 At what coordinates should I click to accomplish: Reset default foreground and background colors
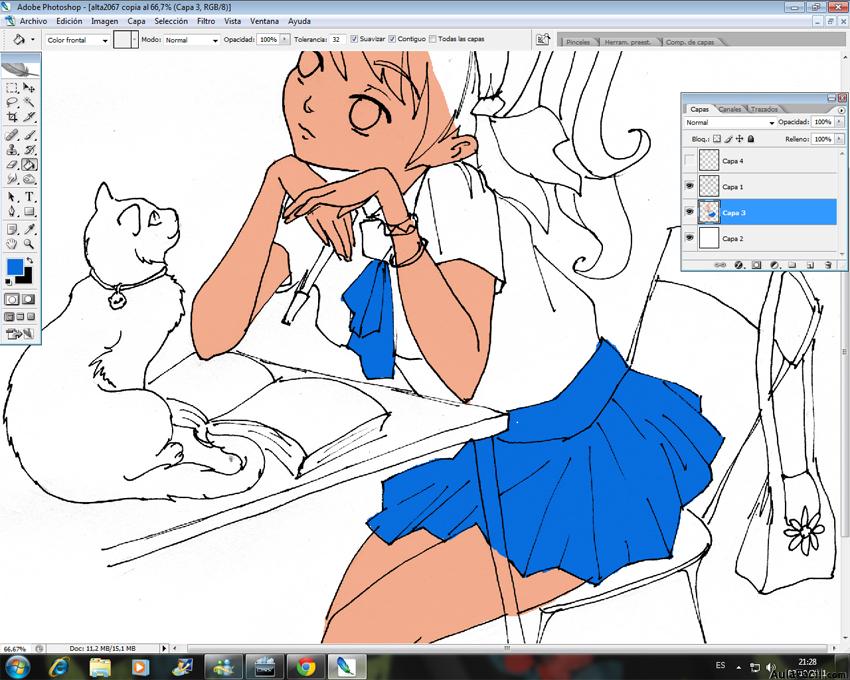click(9, 282)
